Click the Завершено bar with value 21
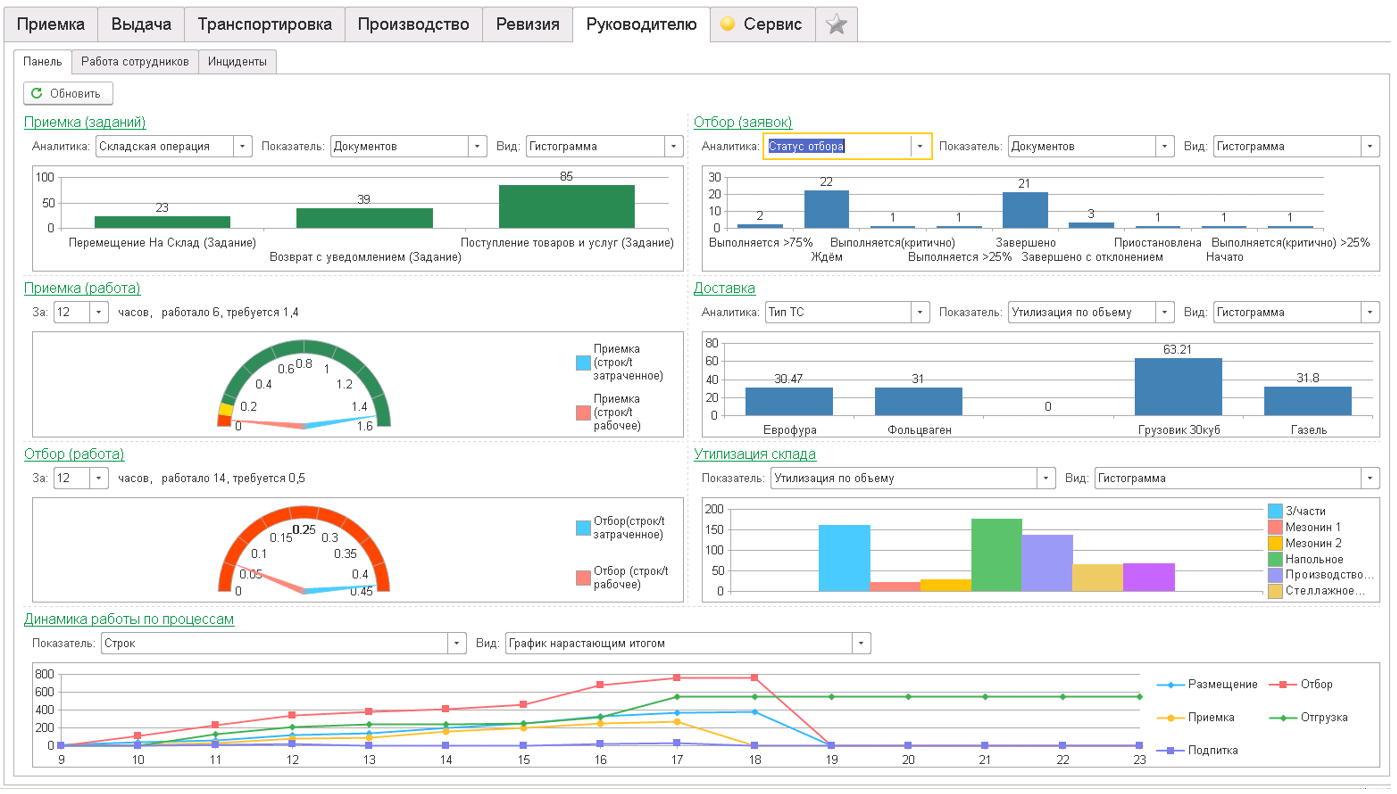The image size is (1397, 794). tap(1025, 210)
